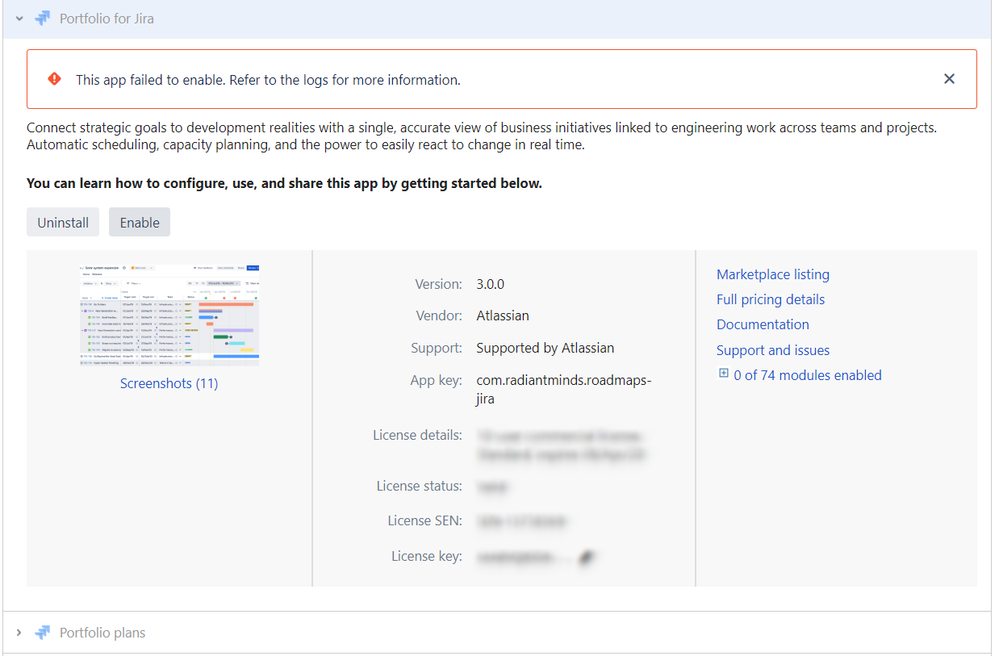Image resolution: width=999 pixels, height=656 pixels.
Task: Open the roadmap screenshot thumbnail
Action: pos(169,315)
